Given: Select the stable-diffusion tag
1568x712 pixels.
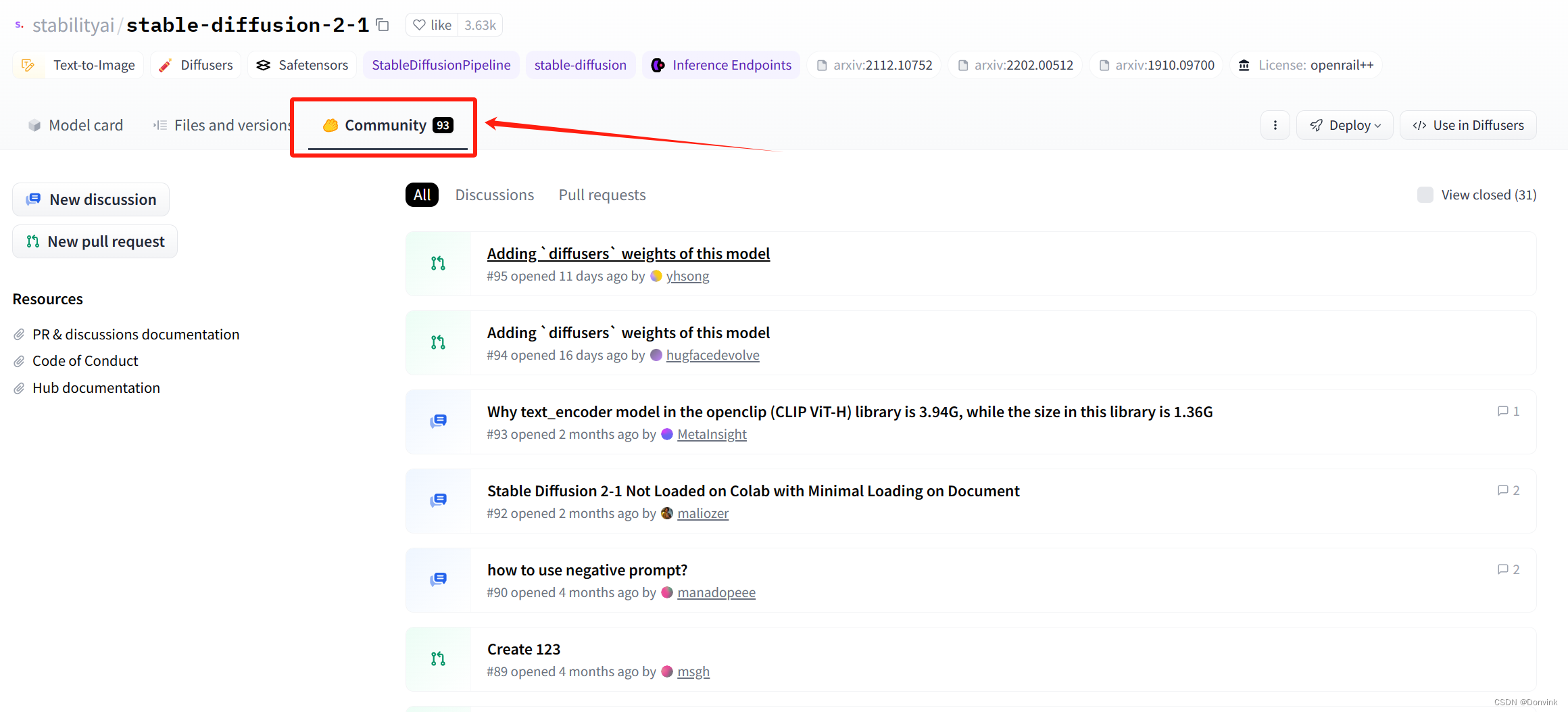Looking at the screenshot, I should point(581,65).
